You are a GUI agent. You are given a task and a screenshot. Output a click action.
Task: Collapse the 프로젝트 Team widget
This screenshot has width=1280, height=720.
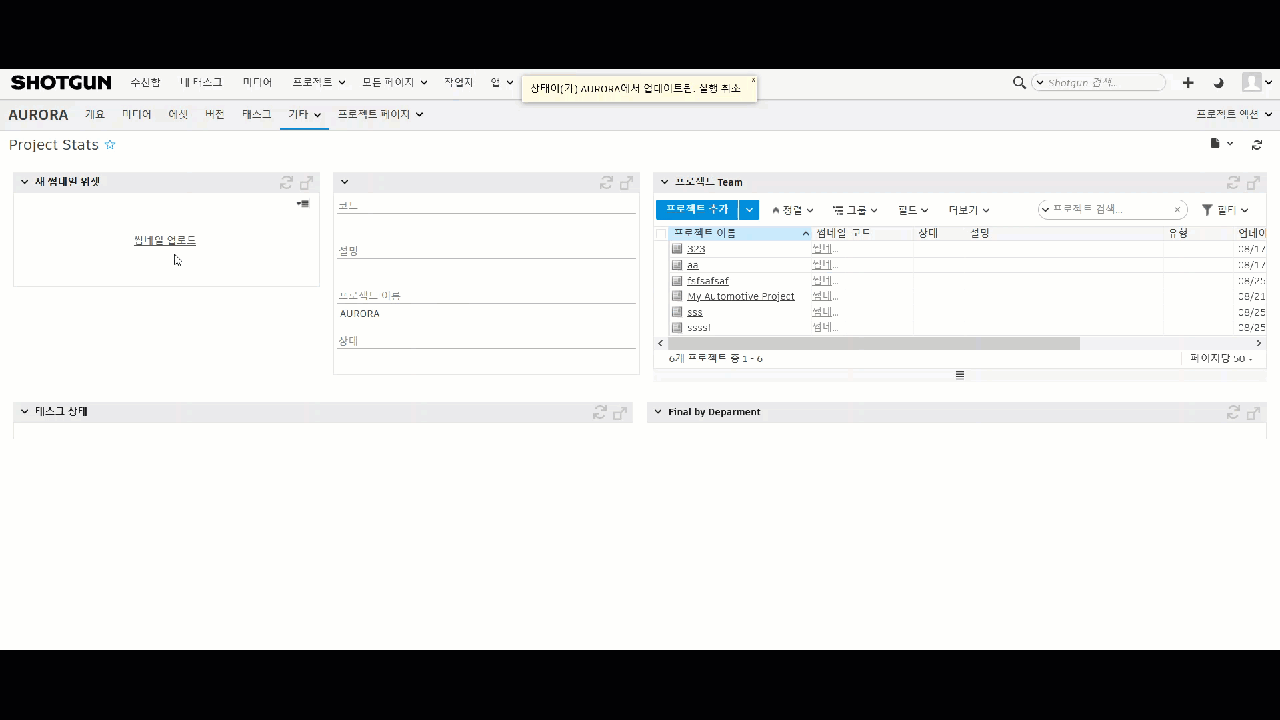click(x=664, y=182)
